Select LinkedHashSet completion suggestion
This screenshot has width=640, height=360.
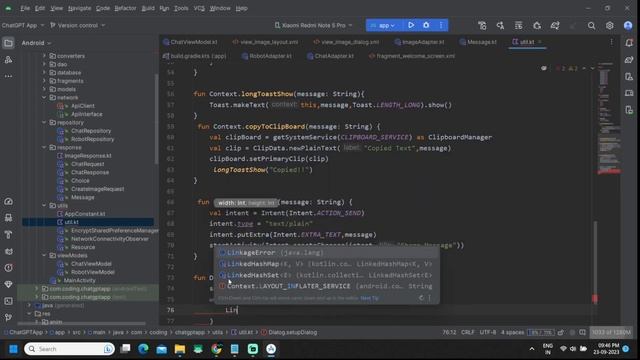point(327,275)
